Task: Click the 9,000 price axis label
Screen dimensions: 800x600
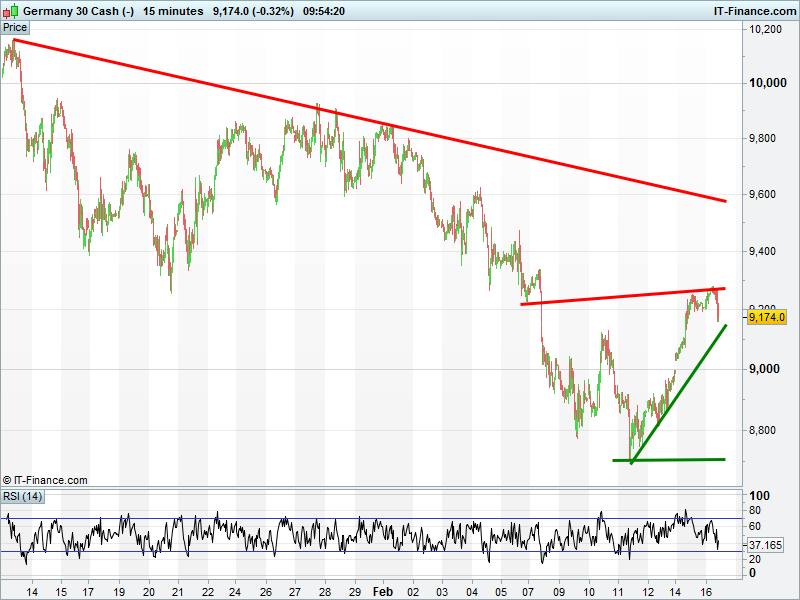Action: click(764, 369)
